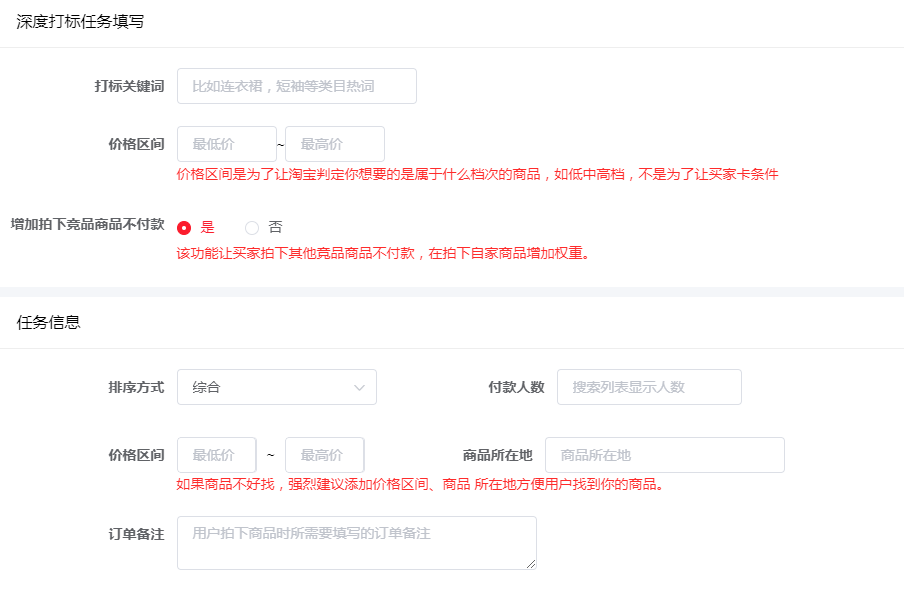The height and width of the screenshot is (598, 904).
Task: Focus 最低价 field in 任务信息 section
Action: [x=217, y=454]
